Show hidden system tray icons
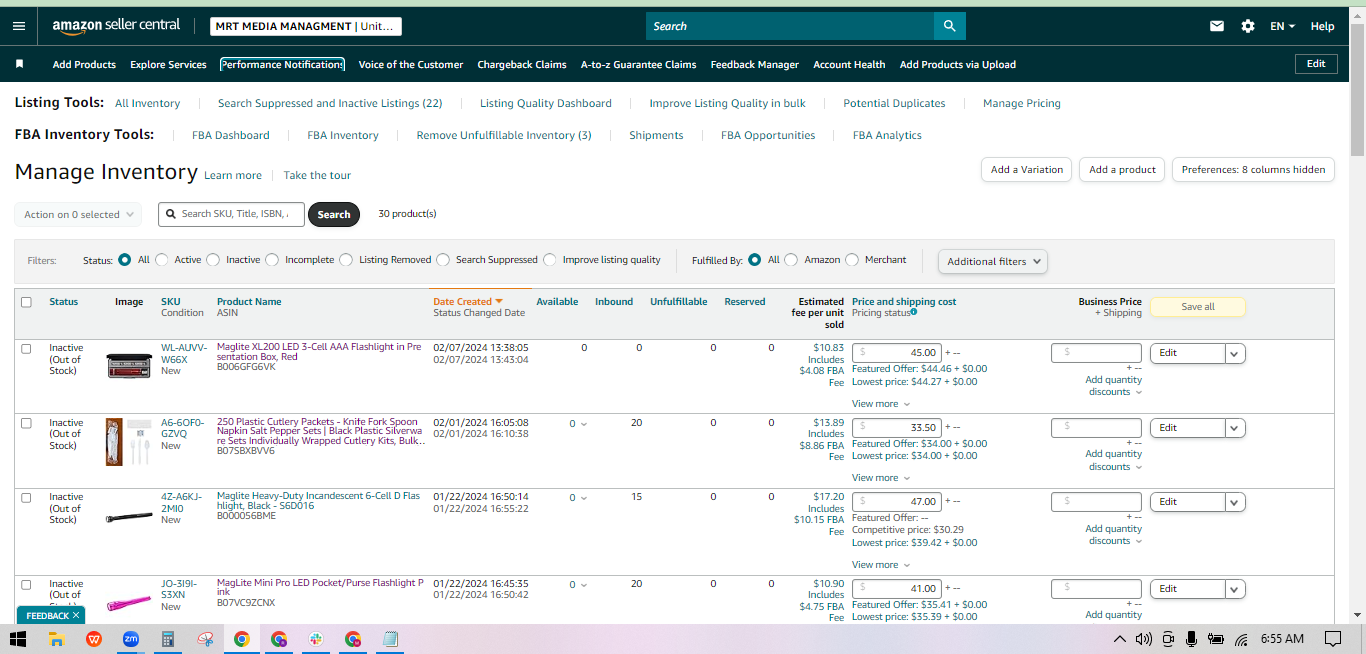1366x654 pixels. (1120, 639)
